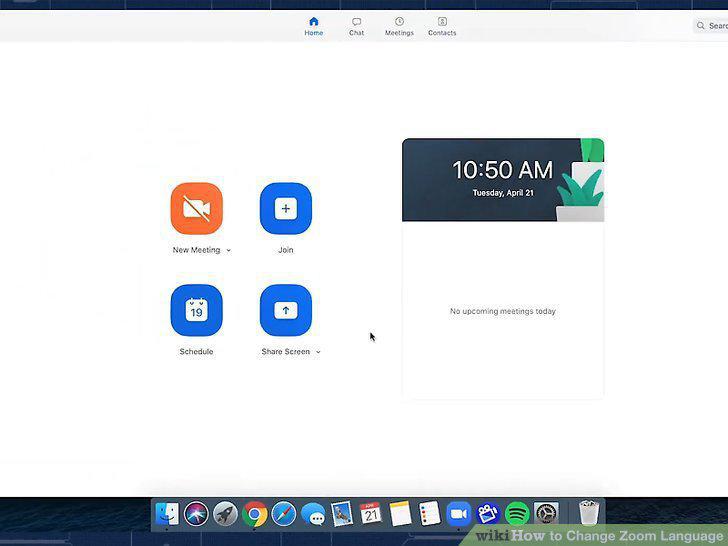Expand the New Meeting dropdown arrow
The image size is (728, 546).
pos(228,250)
